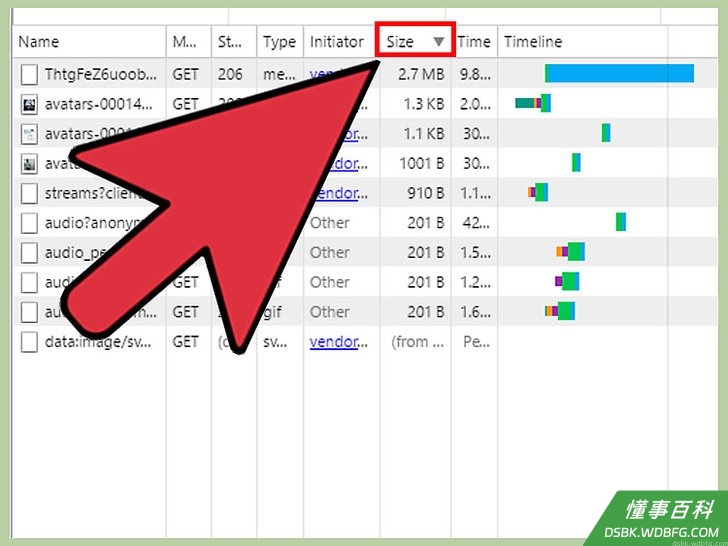The width and height of the screenshot is (728, 546).
Task: Open vendor initiator link in streams row
Action: (340, 194)
